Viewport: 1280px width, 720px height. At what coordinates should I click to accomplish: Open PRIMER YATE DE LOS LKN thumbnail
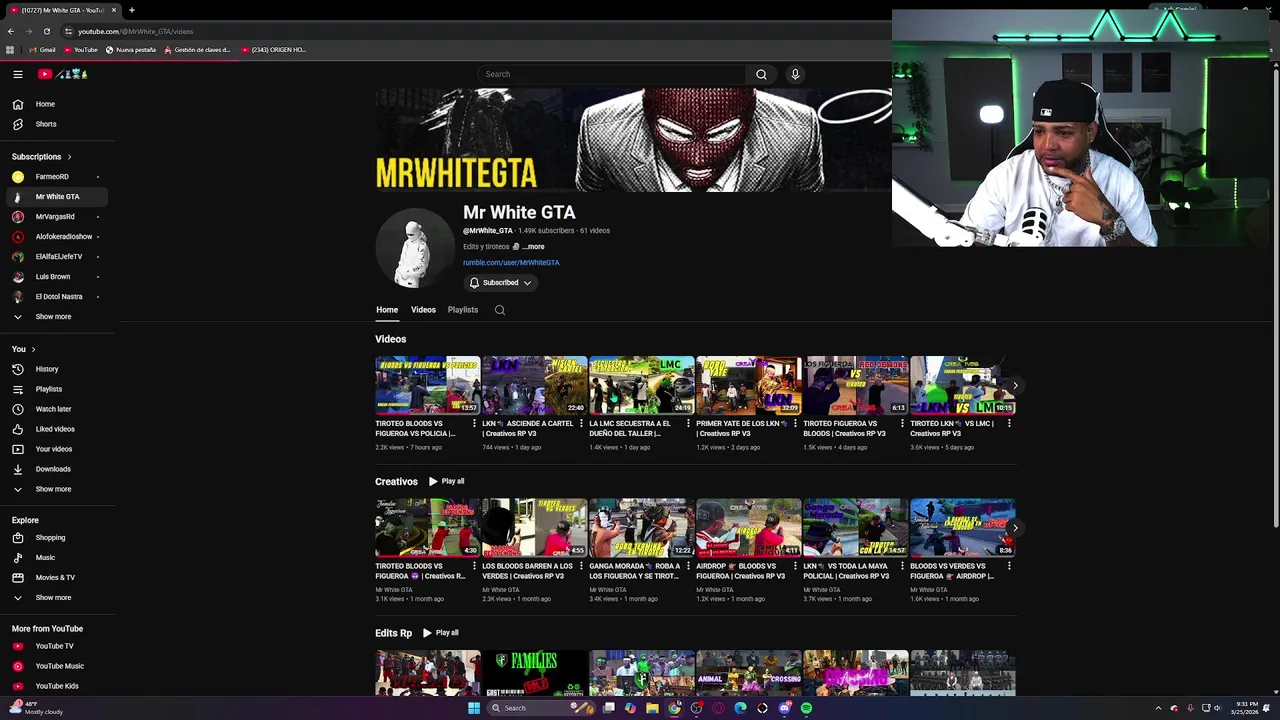point(748,385)
